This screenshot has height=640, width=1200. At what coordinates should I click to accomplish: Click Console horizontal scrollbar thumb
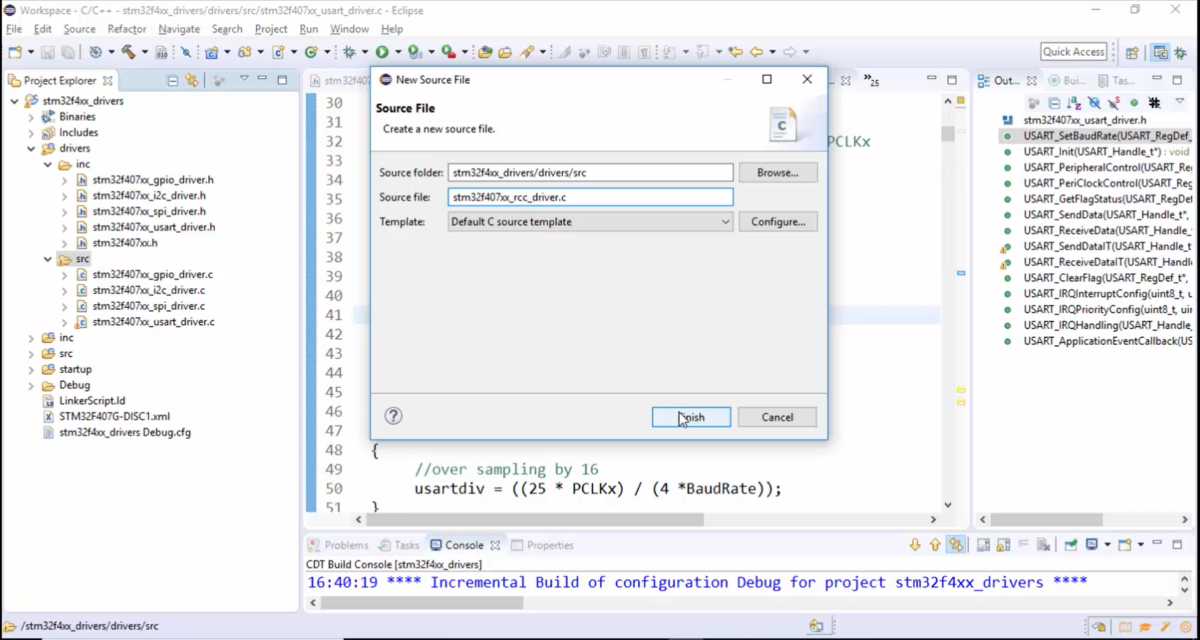(422, 603)
